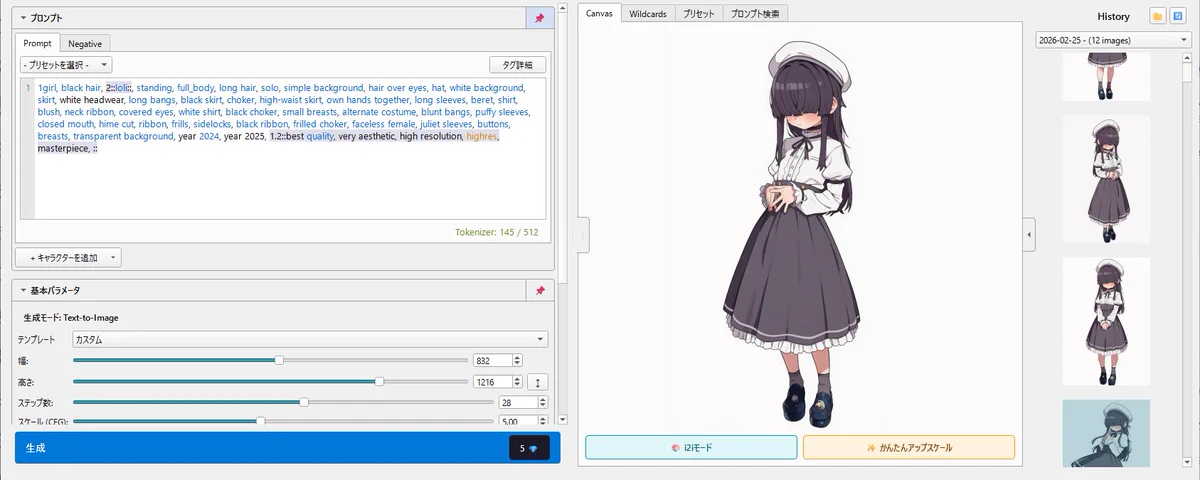Click the anlas cost indicator 5

(529, 449)
